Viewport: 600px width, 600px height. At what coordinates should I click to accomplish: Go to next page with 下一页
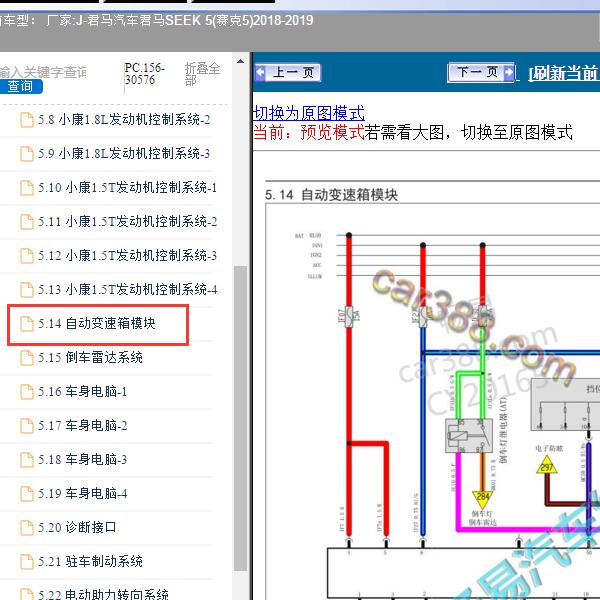(481, 72)
